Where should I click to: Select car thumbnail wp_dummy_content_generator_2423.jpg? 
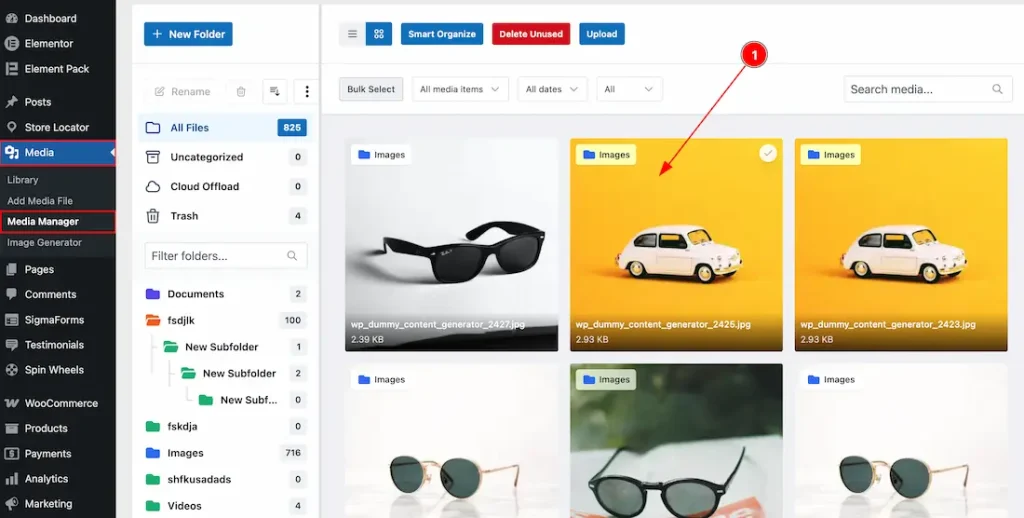point(901,245)
